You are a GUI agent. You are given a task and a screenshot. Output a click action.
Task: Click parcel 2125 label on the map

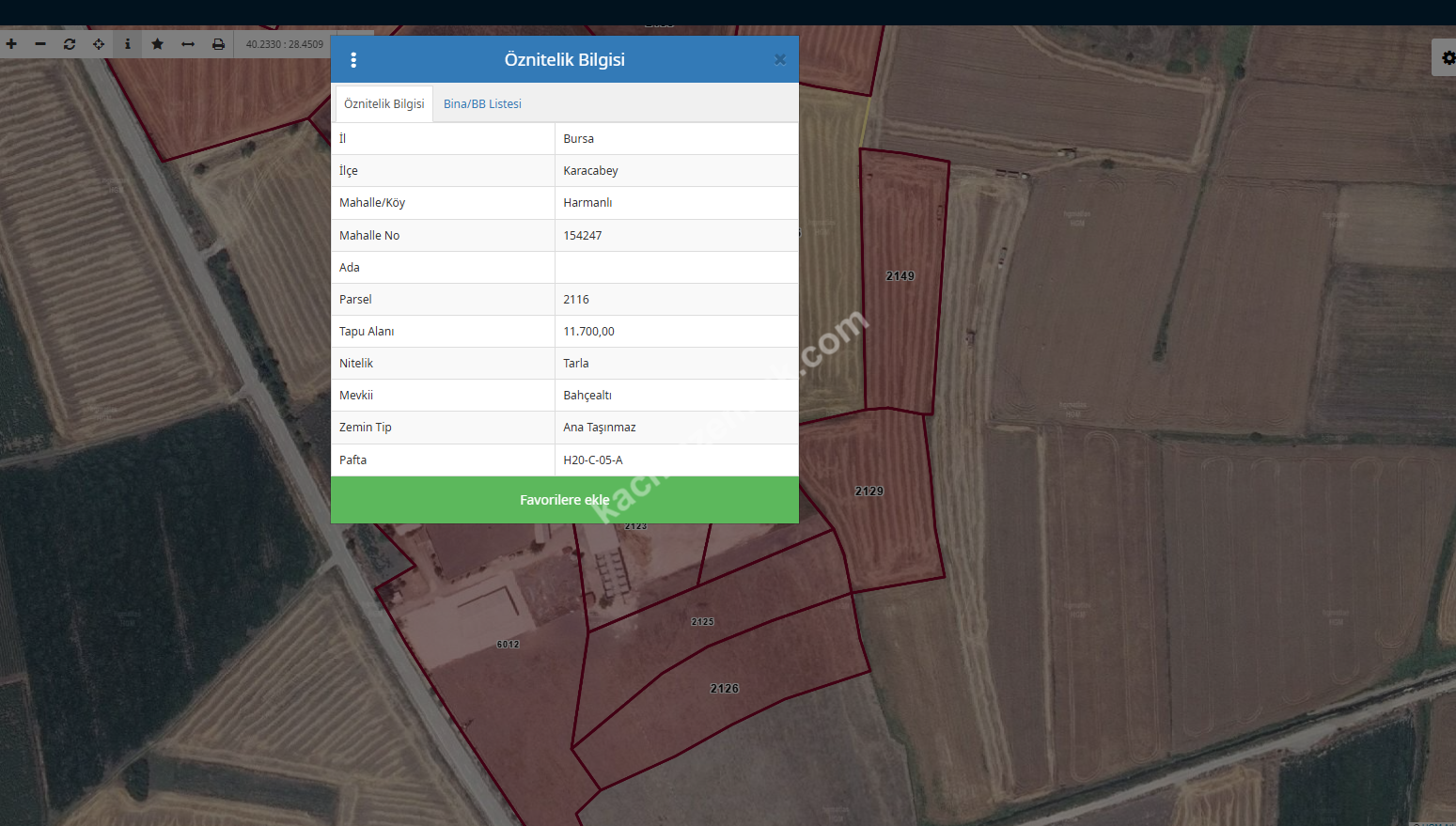tap(703, 622)
